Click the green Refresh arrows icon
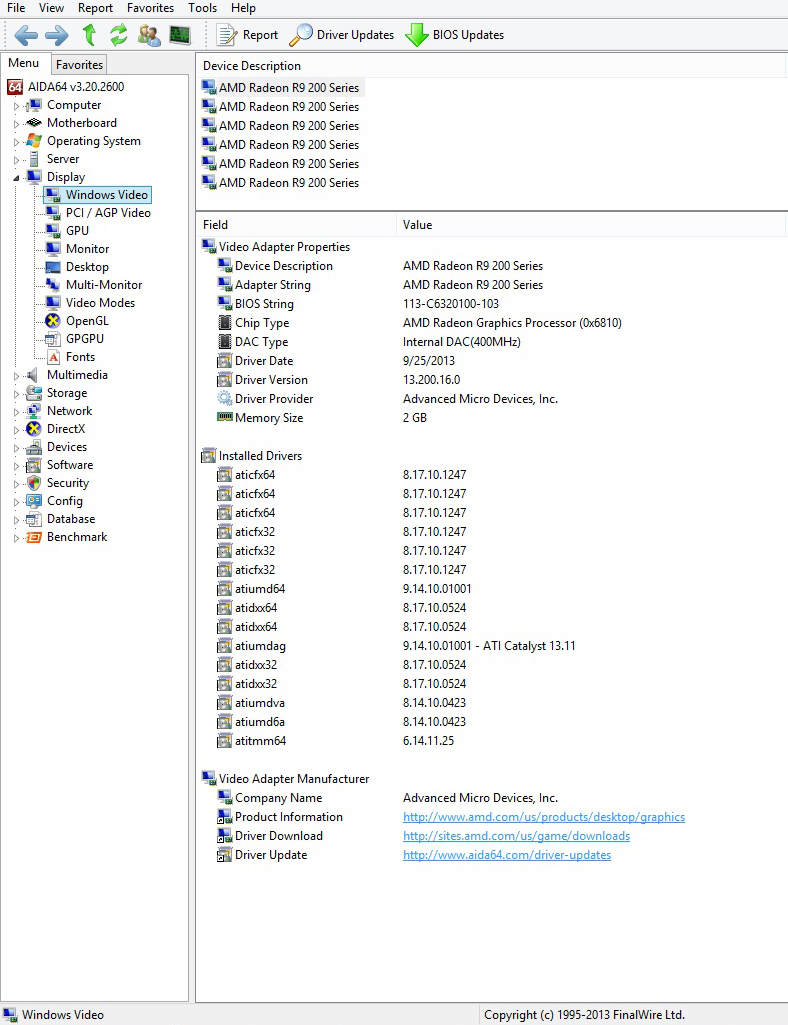Image resolution: width=788 pixels, height=1025 pixels. (118, 35)
